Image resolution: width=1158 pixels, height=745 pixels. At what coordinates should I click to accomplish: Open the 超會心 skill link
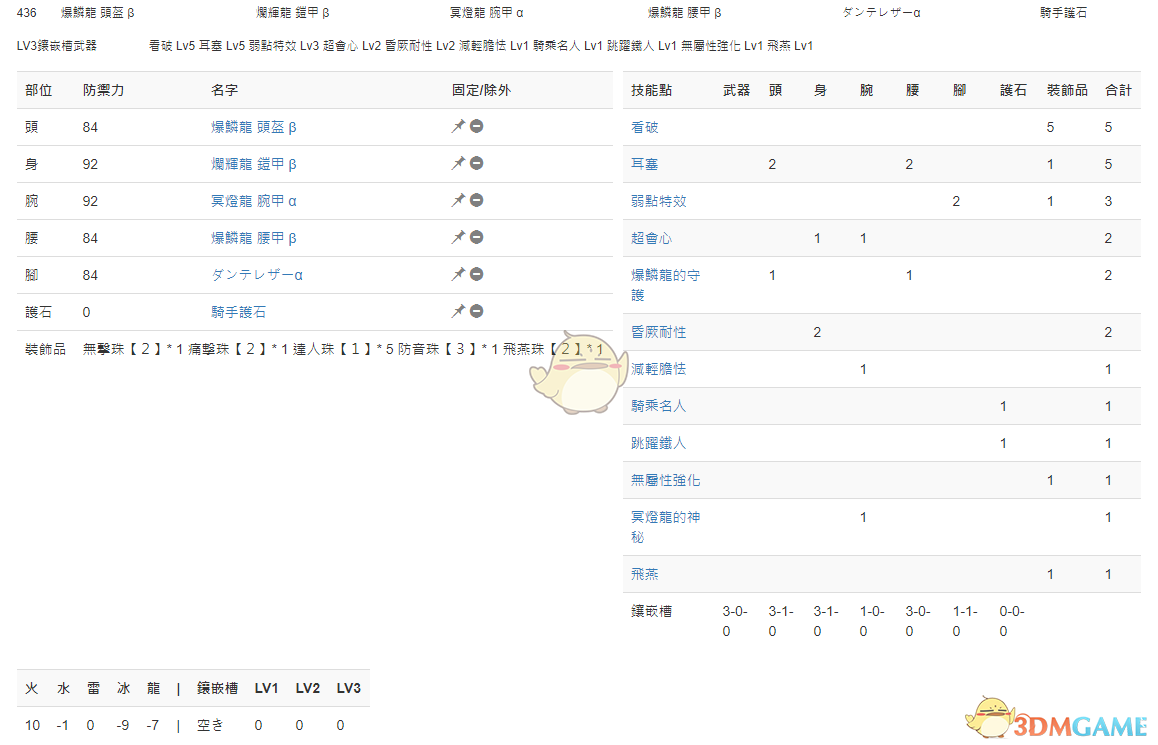pos(651,238)
